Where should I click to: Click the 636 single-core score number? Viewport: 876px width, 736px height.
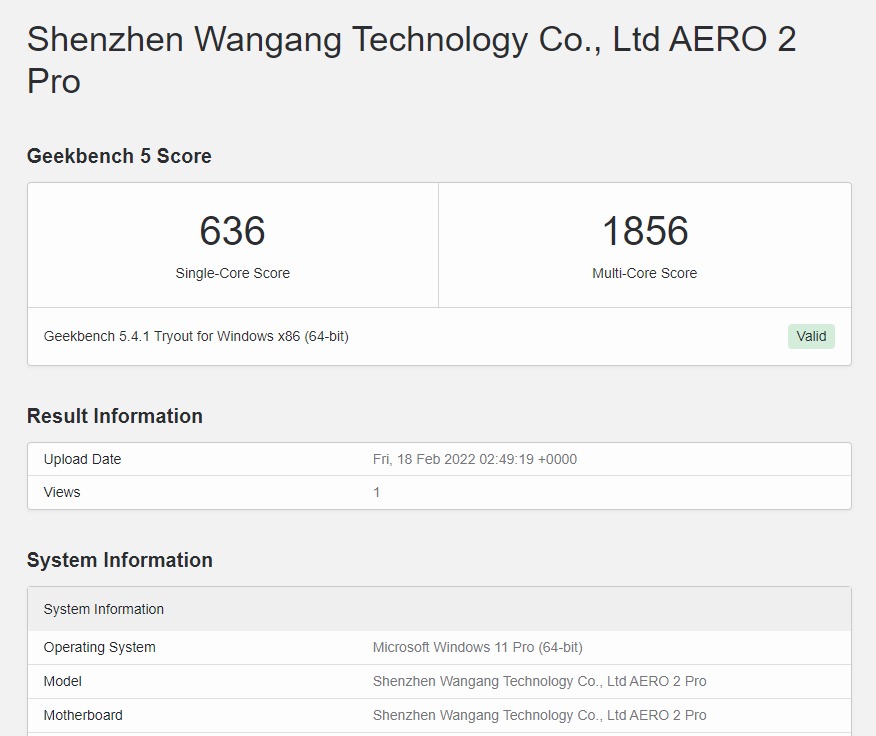(232, 231)
